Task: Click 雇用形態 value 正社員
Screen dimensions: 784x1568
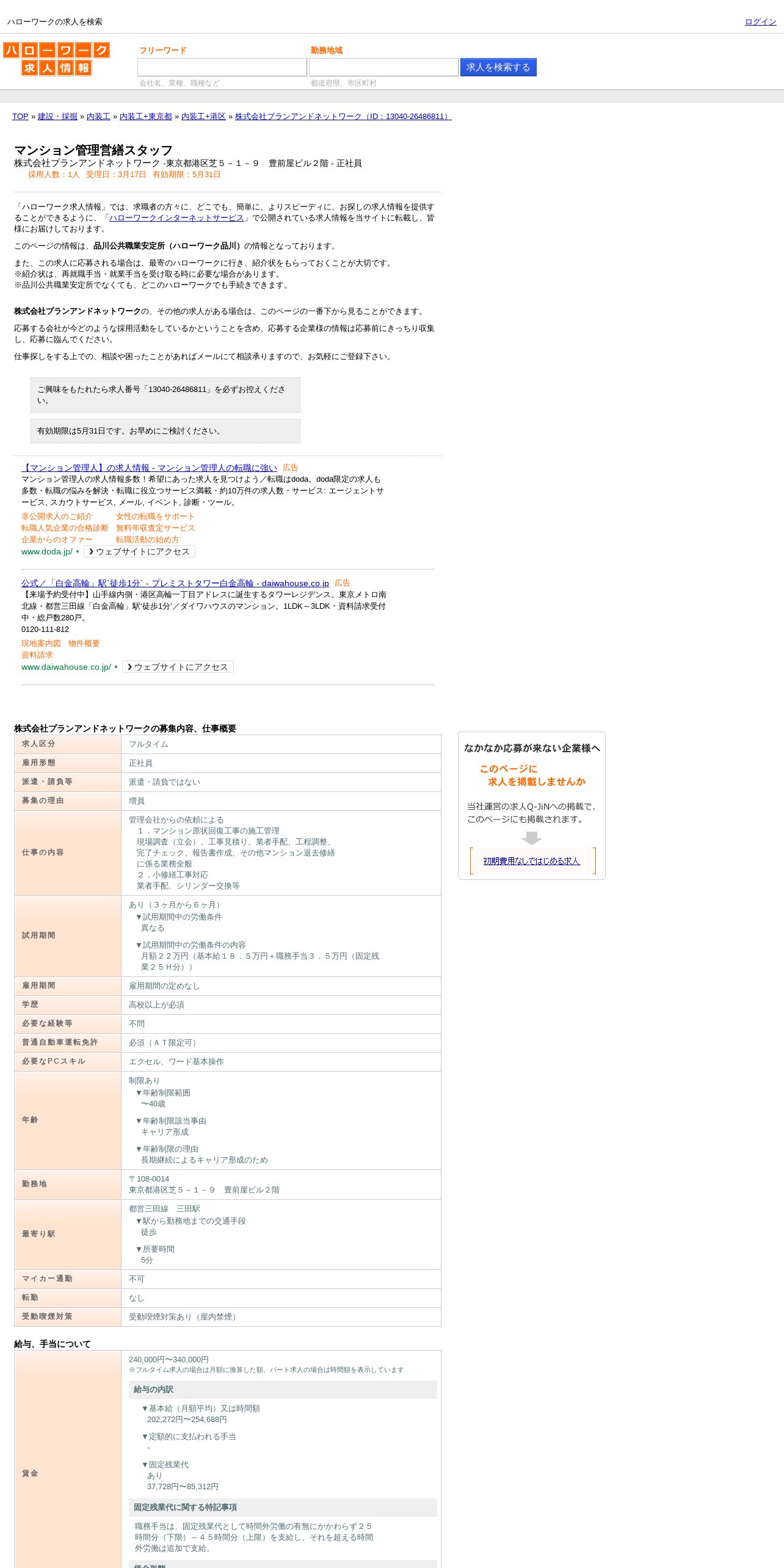Action: coord(140,763)
